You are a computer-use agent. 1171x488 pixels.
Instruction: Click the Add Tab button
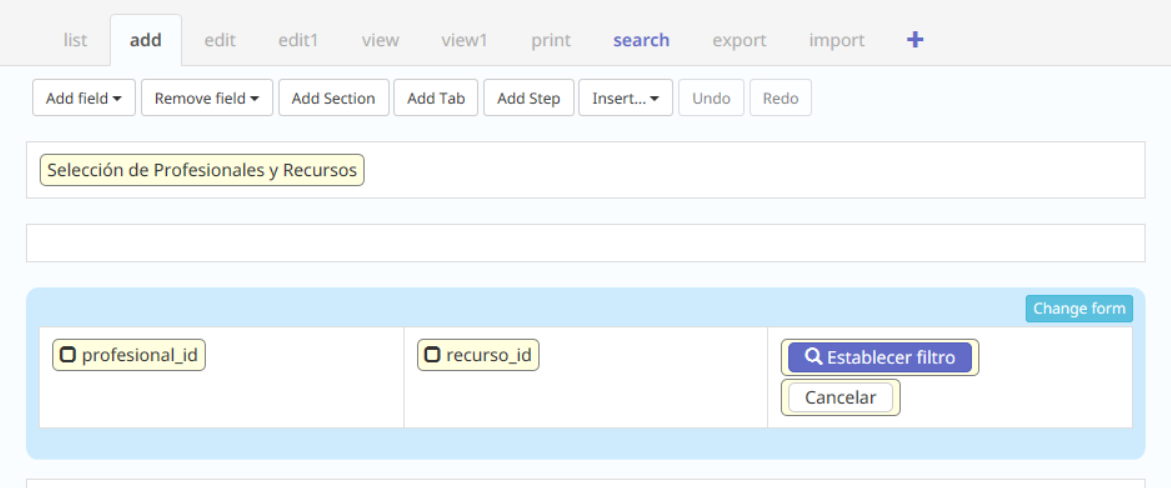point(436,98)
